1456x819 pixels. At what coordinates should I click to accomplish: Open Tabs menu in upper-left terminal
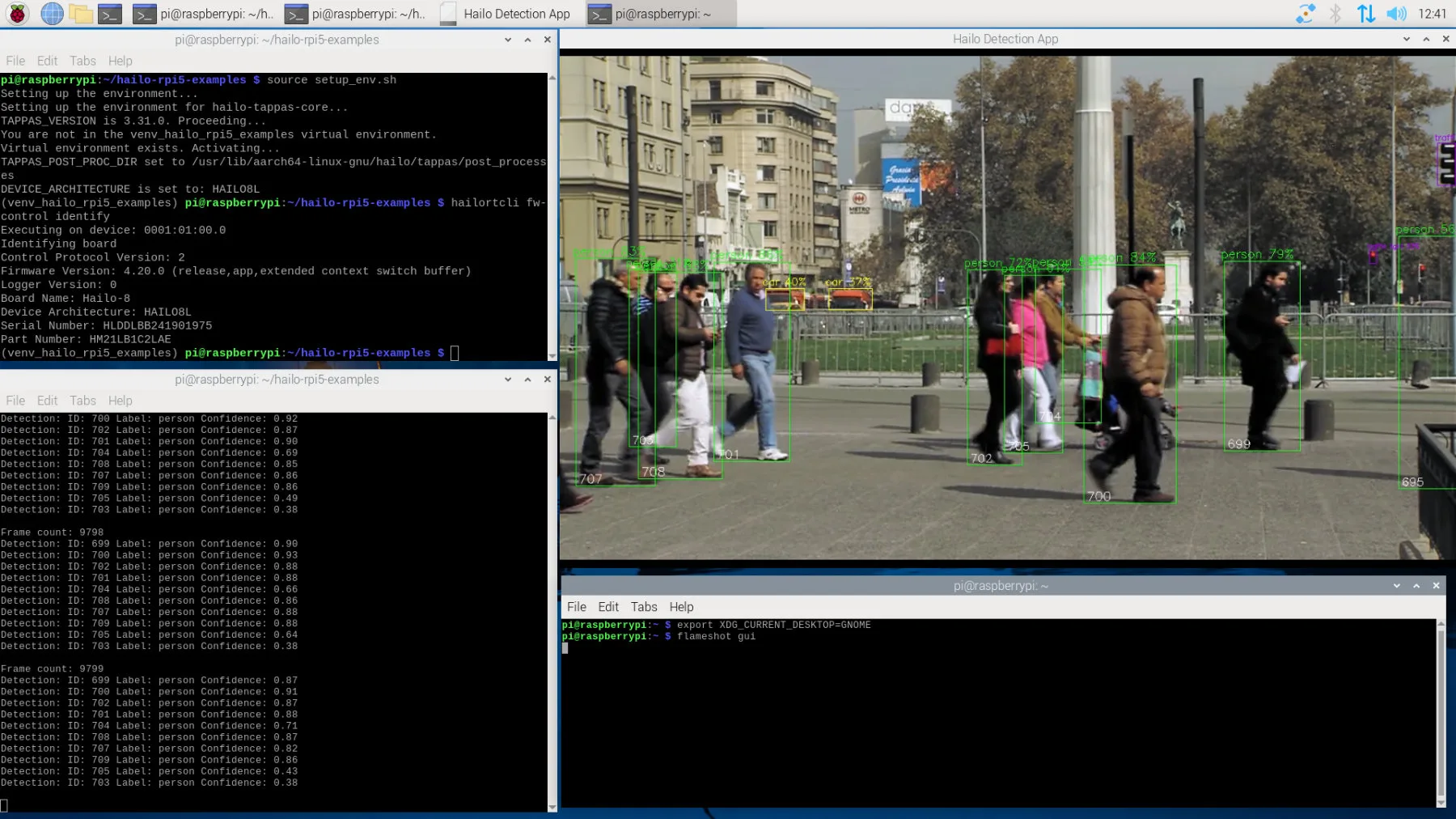pos(83,61)
